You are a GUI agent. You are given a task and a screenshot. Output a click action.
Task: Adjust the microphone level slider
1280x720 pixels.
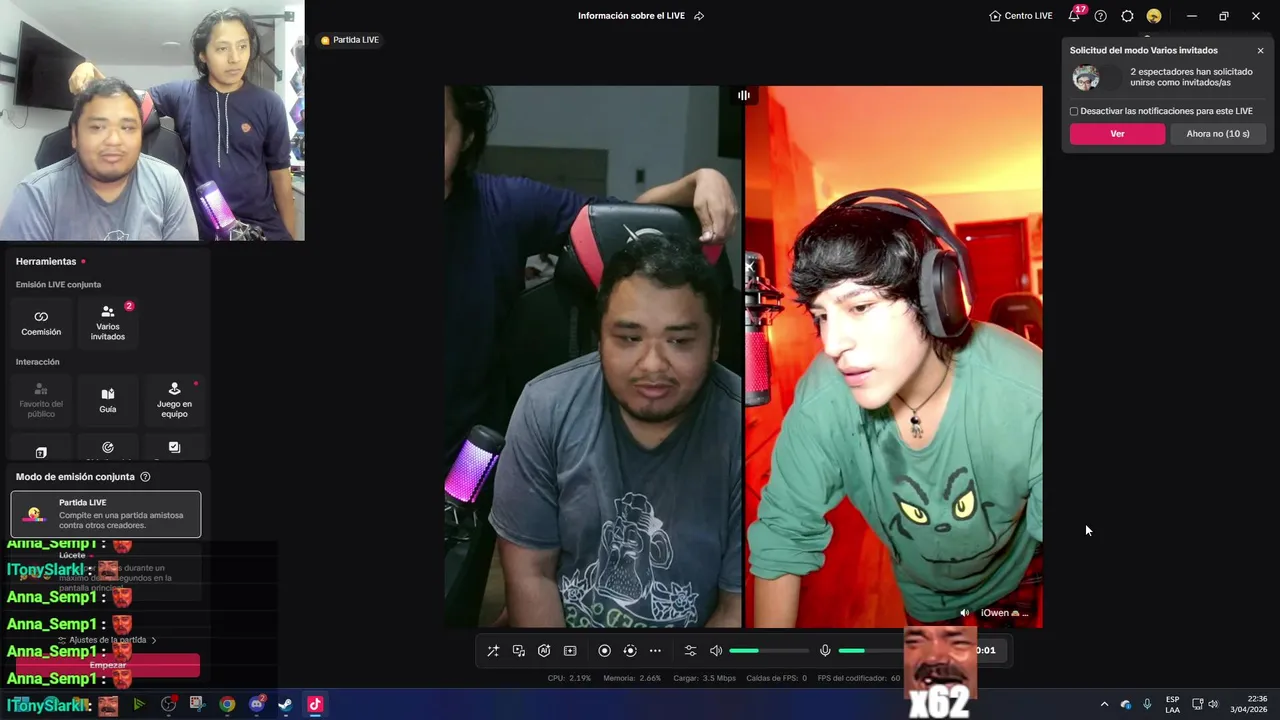point(870,651)
